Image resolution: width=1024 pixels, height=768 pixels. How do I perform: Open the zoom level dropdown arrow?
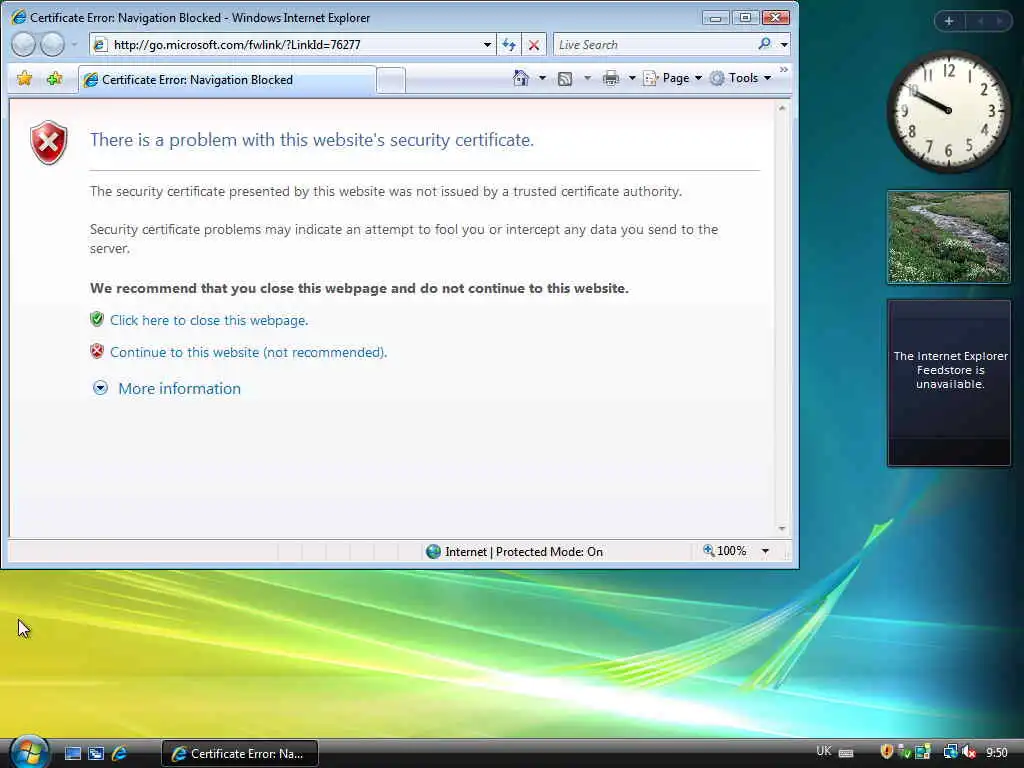click(765, 551)
